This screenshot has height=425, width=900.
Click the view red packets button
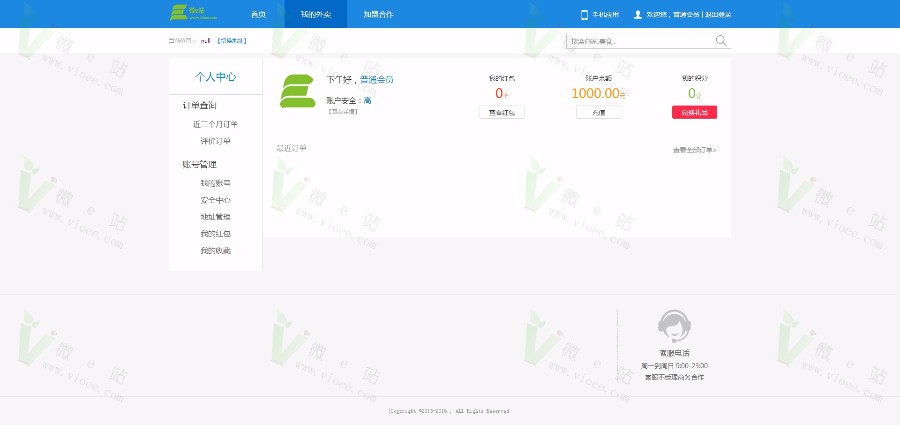(x=502, y=113)
